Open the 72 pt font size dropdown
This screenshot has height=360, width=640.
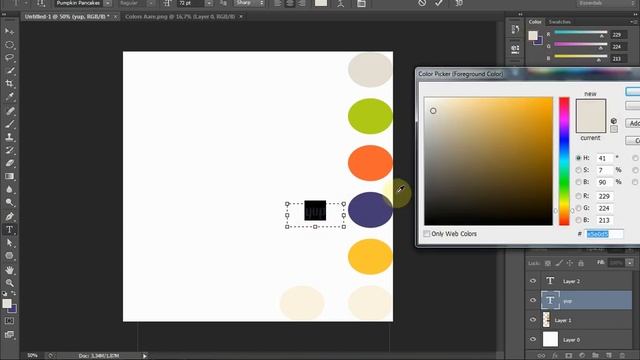coord(209,3)
